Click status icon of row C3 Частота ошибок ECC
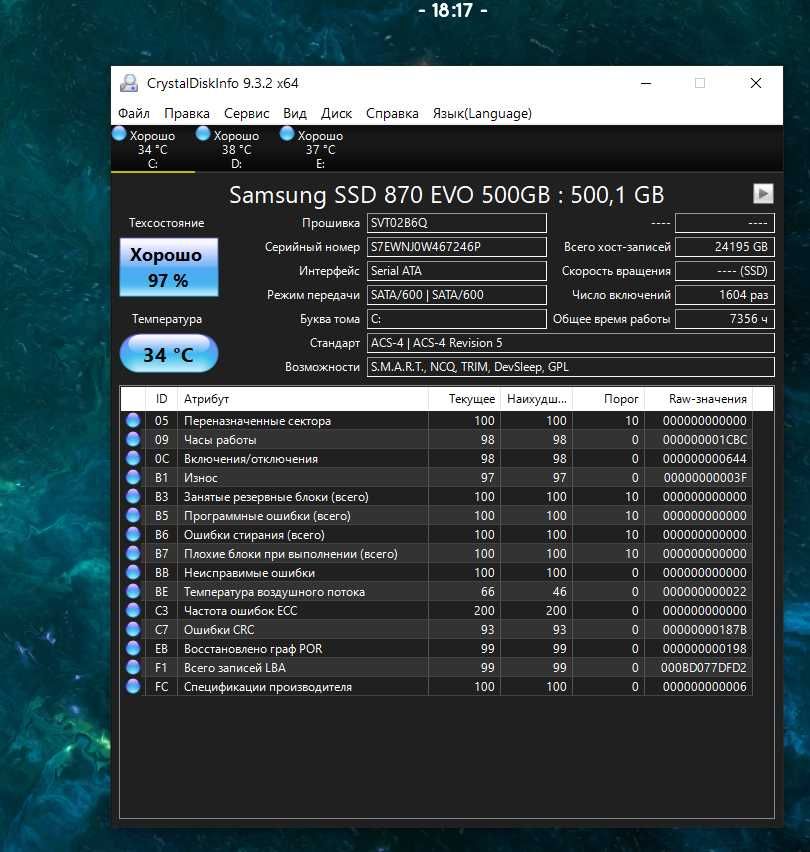This screenshot has height=852, width=810. click(x=133, y=610)
